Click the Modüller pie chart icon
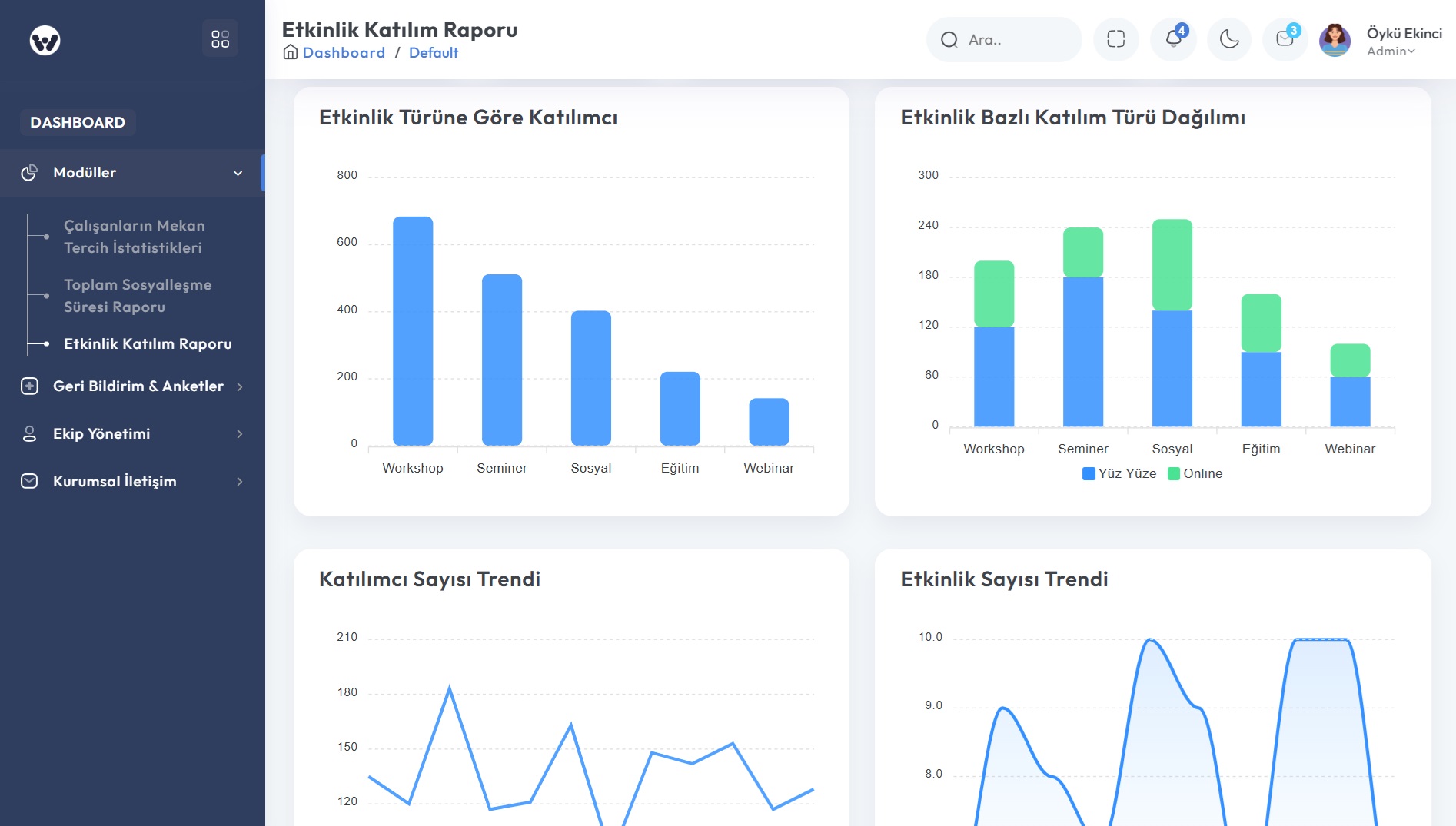Screen dimensions: 1456x826 coord(29,173)
